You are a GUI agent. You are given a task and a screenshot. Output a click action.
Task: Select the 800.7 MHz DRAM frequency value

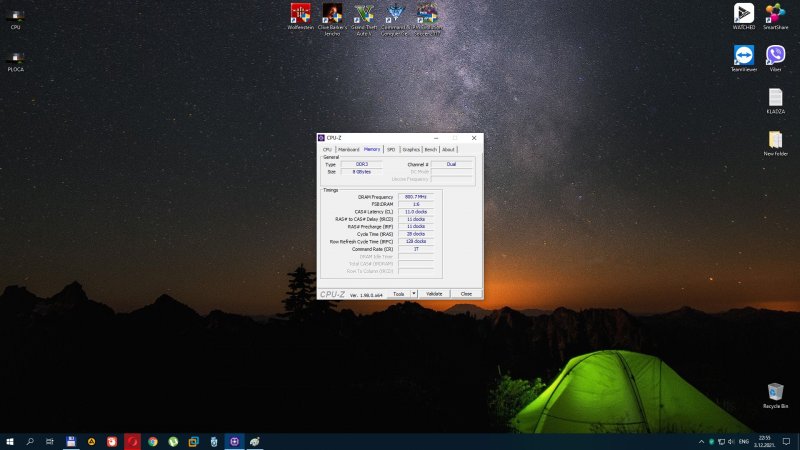coord(416,196)
